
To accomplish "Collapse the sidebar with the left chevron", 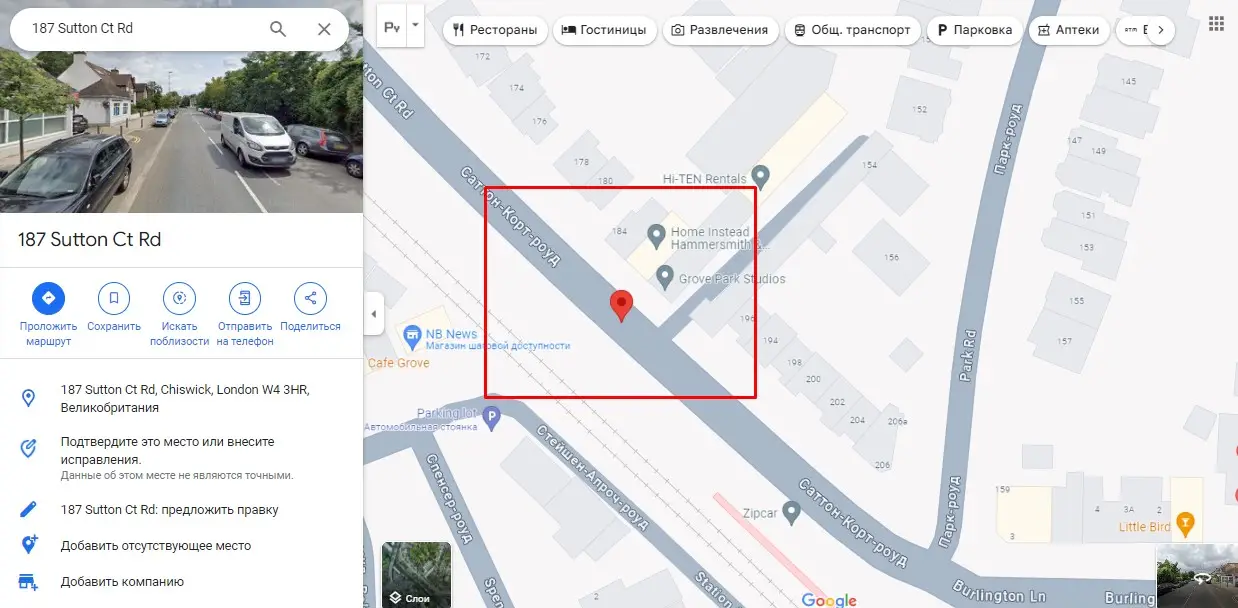I will click(374, 313).
